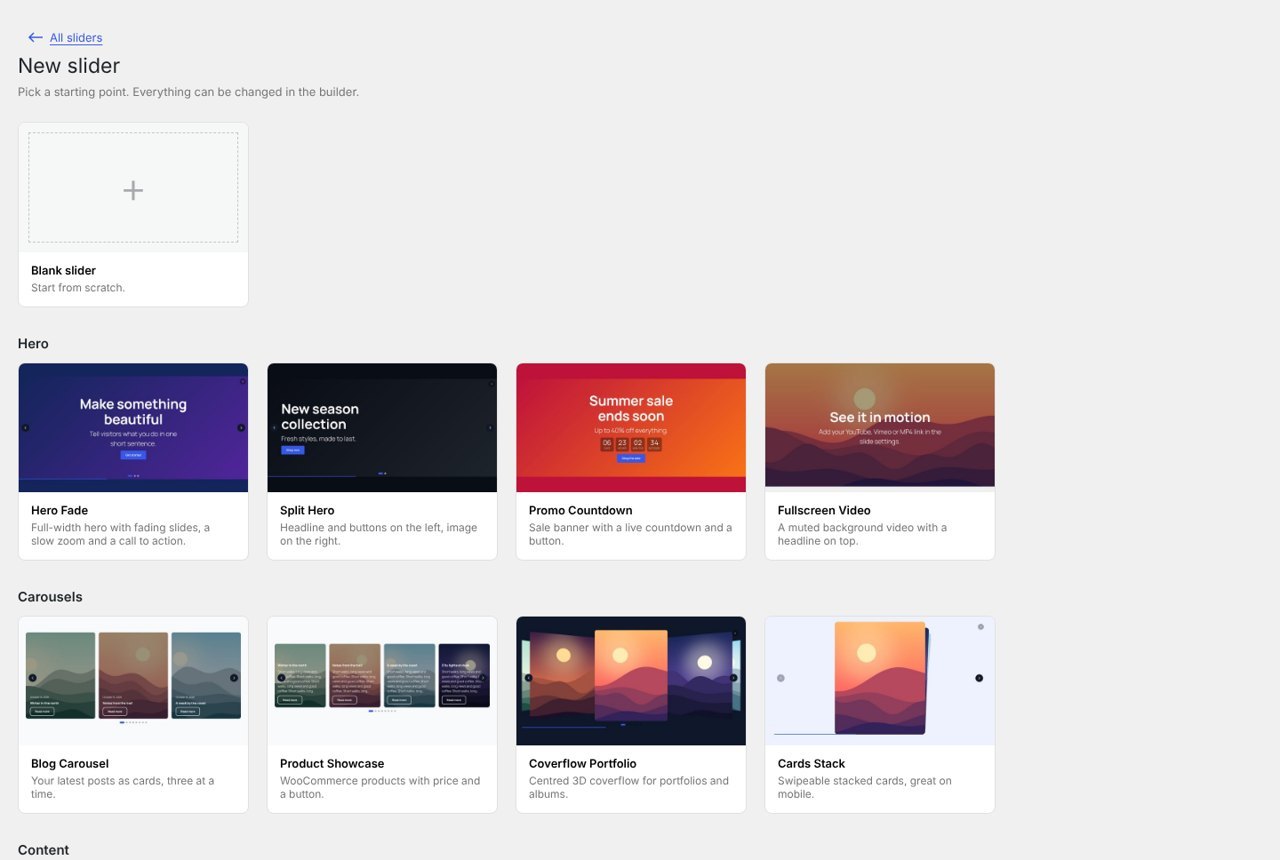Image resolution: width=1280 pixels, height=860 pixels.
Task: Click the grey previous dot in Cards Stack preview
Action: (781, 678)
